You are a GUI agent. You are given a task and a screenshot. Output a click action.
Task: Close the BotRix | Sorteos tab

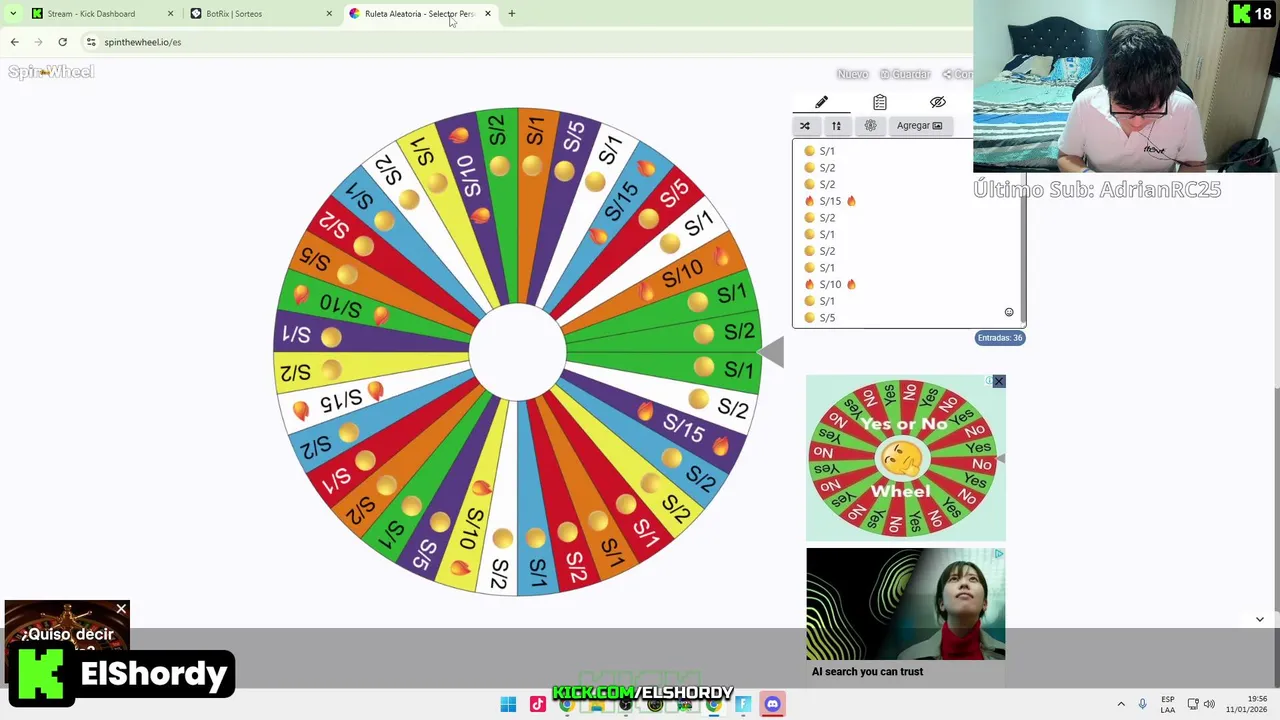329,14
